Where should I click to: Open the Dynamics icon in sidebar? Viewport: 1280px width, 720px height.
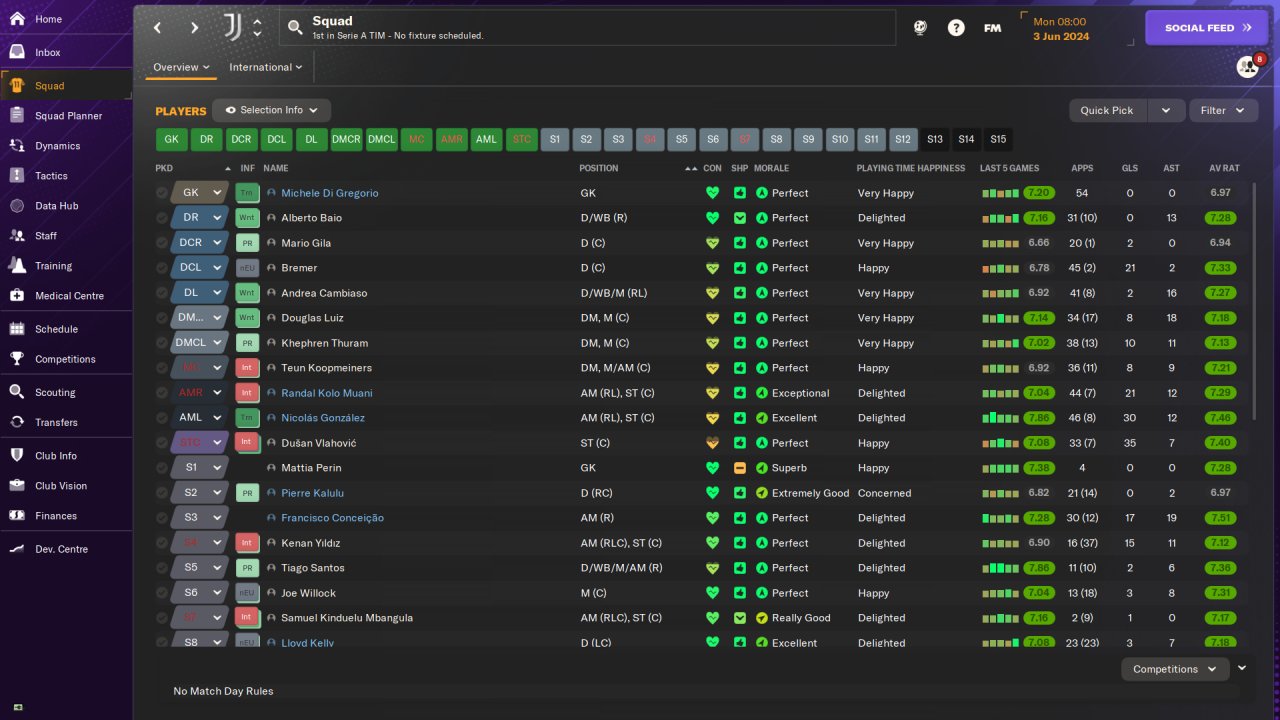[x=17, y=146]
